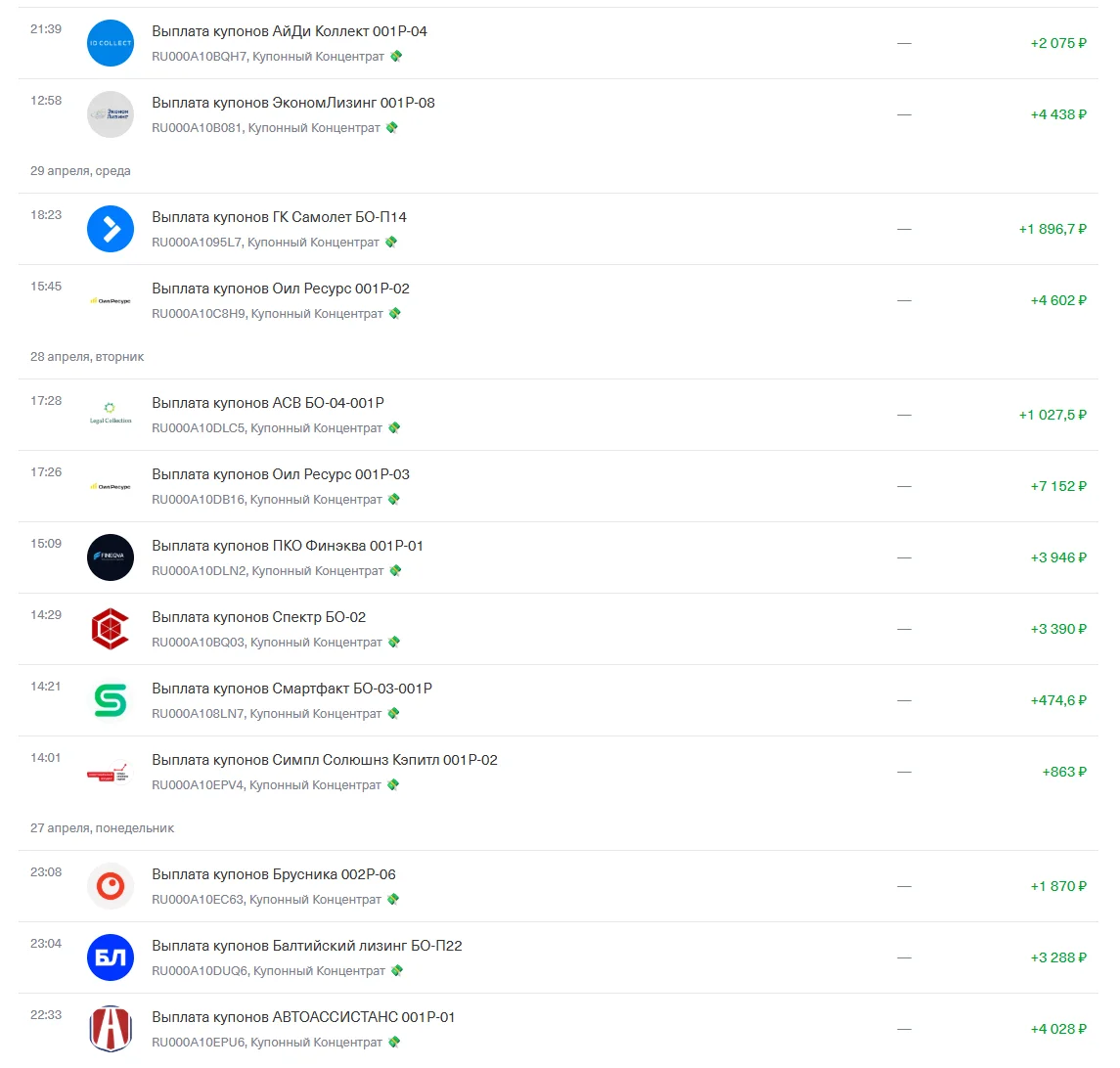Click money emoji next to RU000A10EPU6
The width and height of the screenshot is (1120, 1068).
click(393, 1042)
